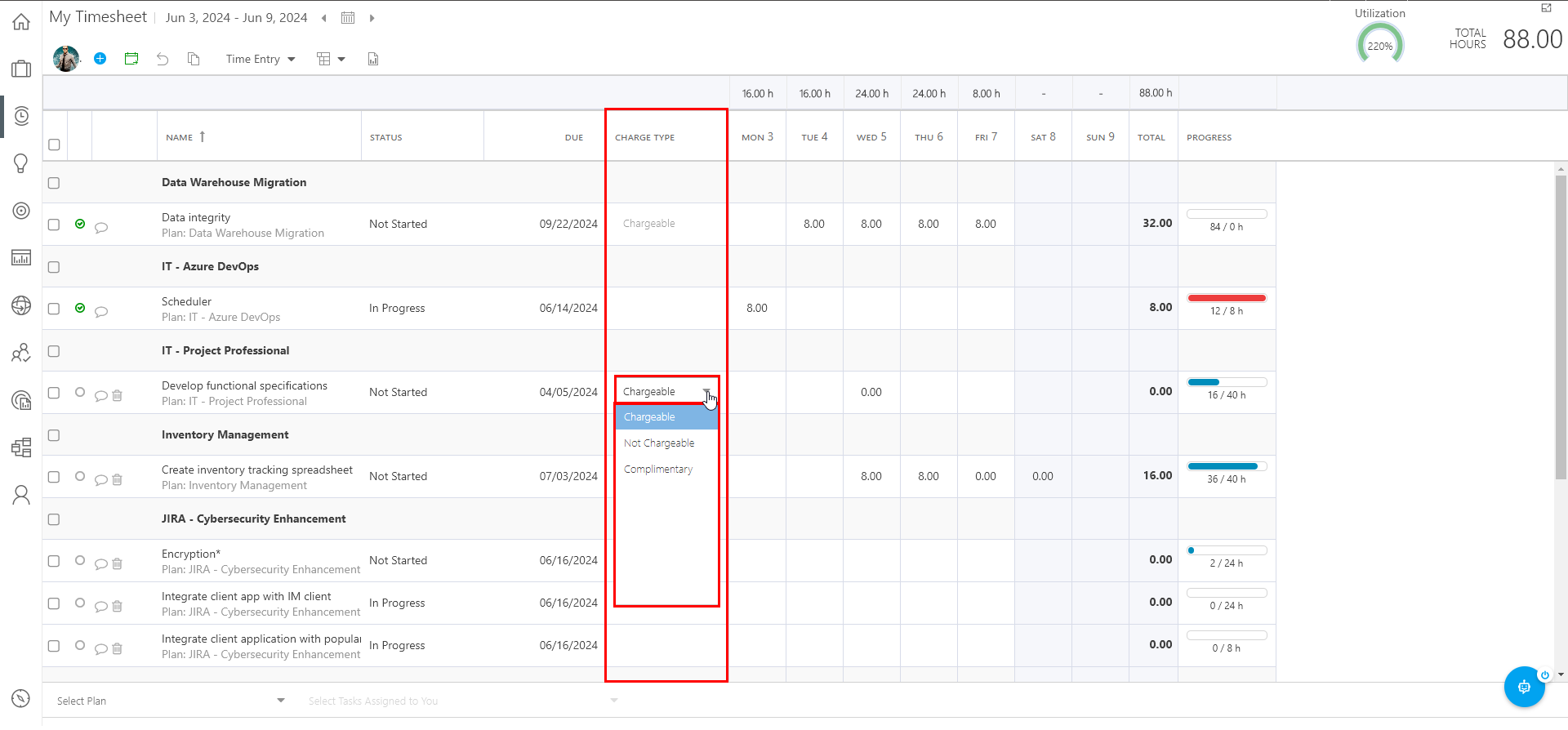
Task: Select Chargeable option in dropdown list
Action: (x=666, y=417)
